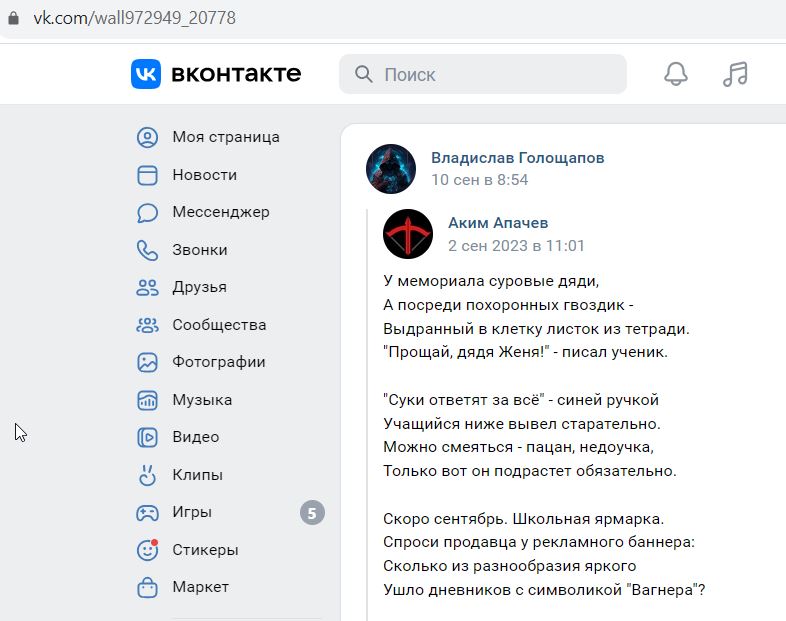Open the music note icon in header

[735, 74]
